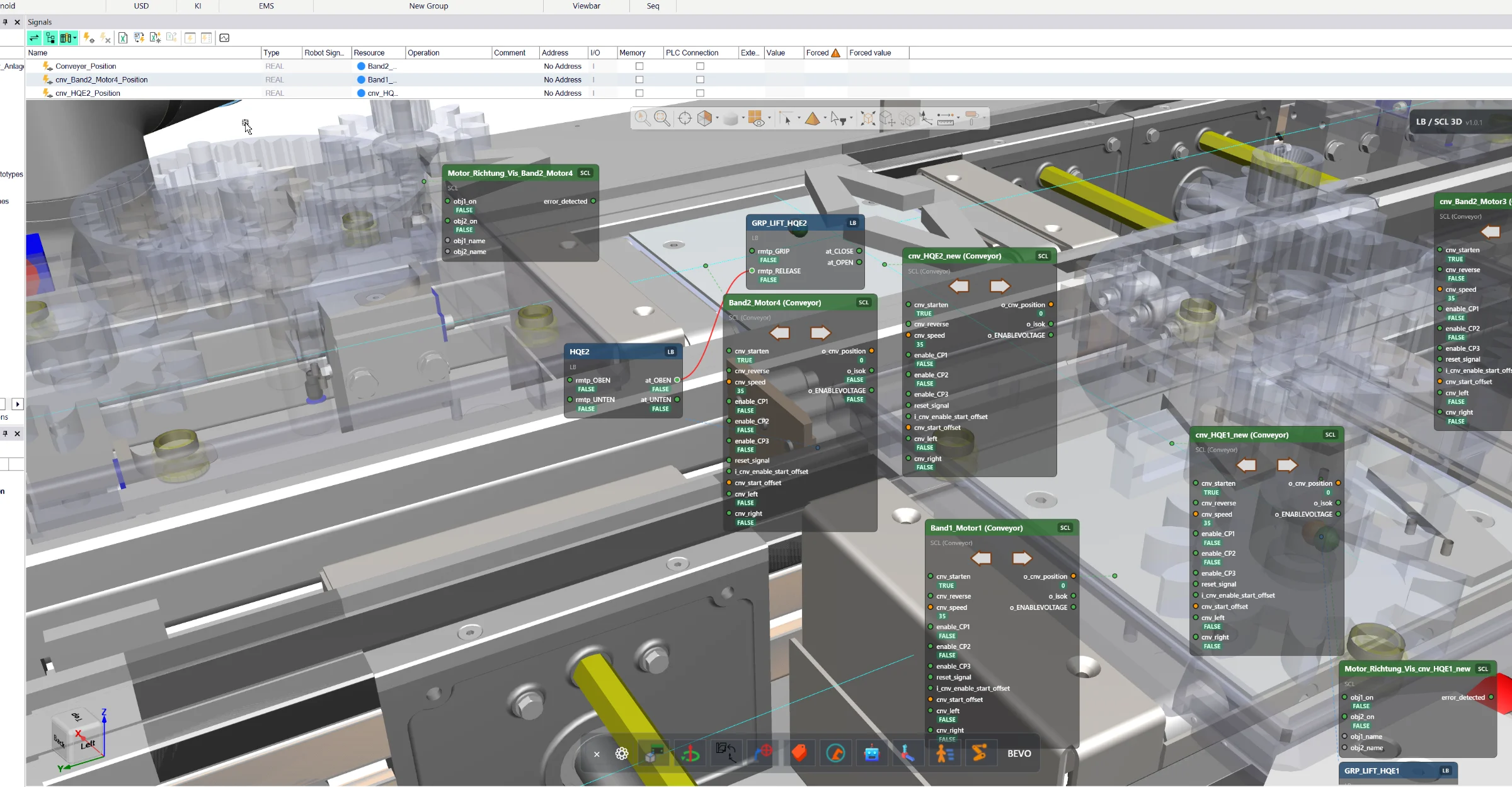Click the BEVO button in bottom bar
The width and height of the screenshot is (1512, 787).
[1019, 754]
